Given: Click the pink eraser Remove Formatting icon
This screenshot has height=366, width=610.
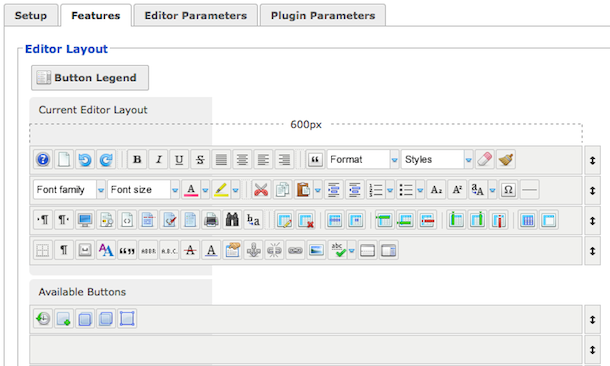Looking at the screenshot, I should 485,159.
